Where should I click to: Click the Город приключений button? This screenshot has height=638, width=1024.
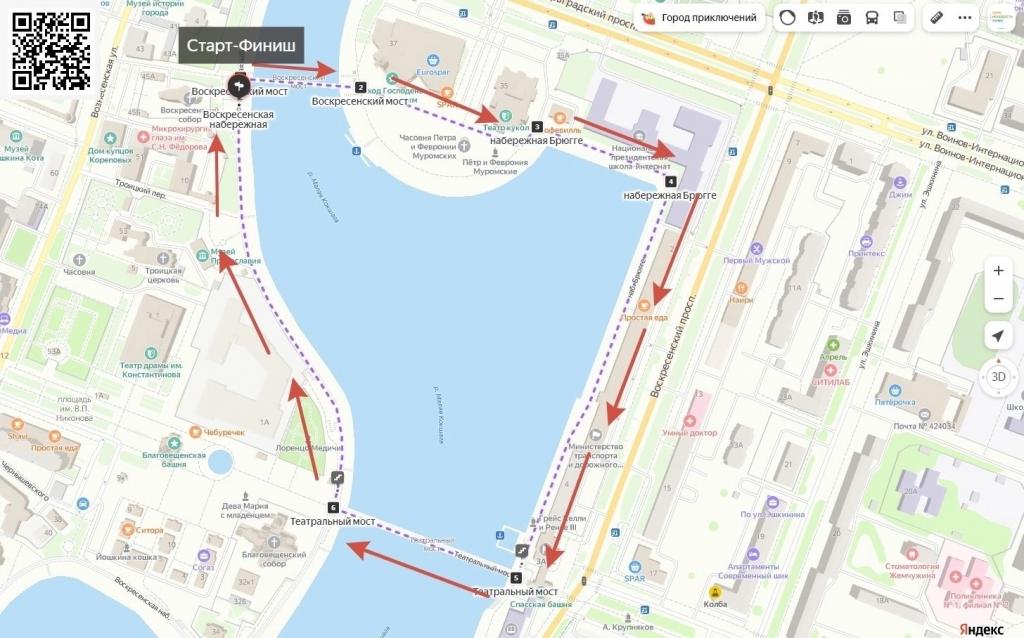point(699,18)
